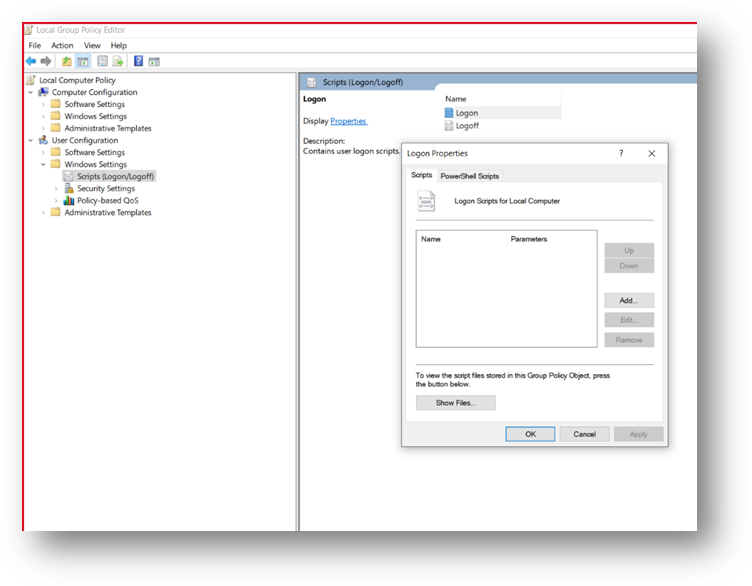This screenshot has width=752, height=586.
Task: Click the Logon script icon in the right pane
Action: pos(449,113)
